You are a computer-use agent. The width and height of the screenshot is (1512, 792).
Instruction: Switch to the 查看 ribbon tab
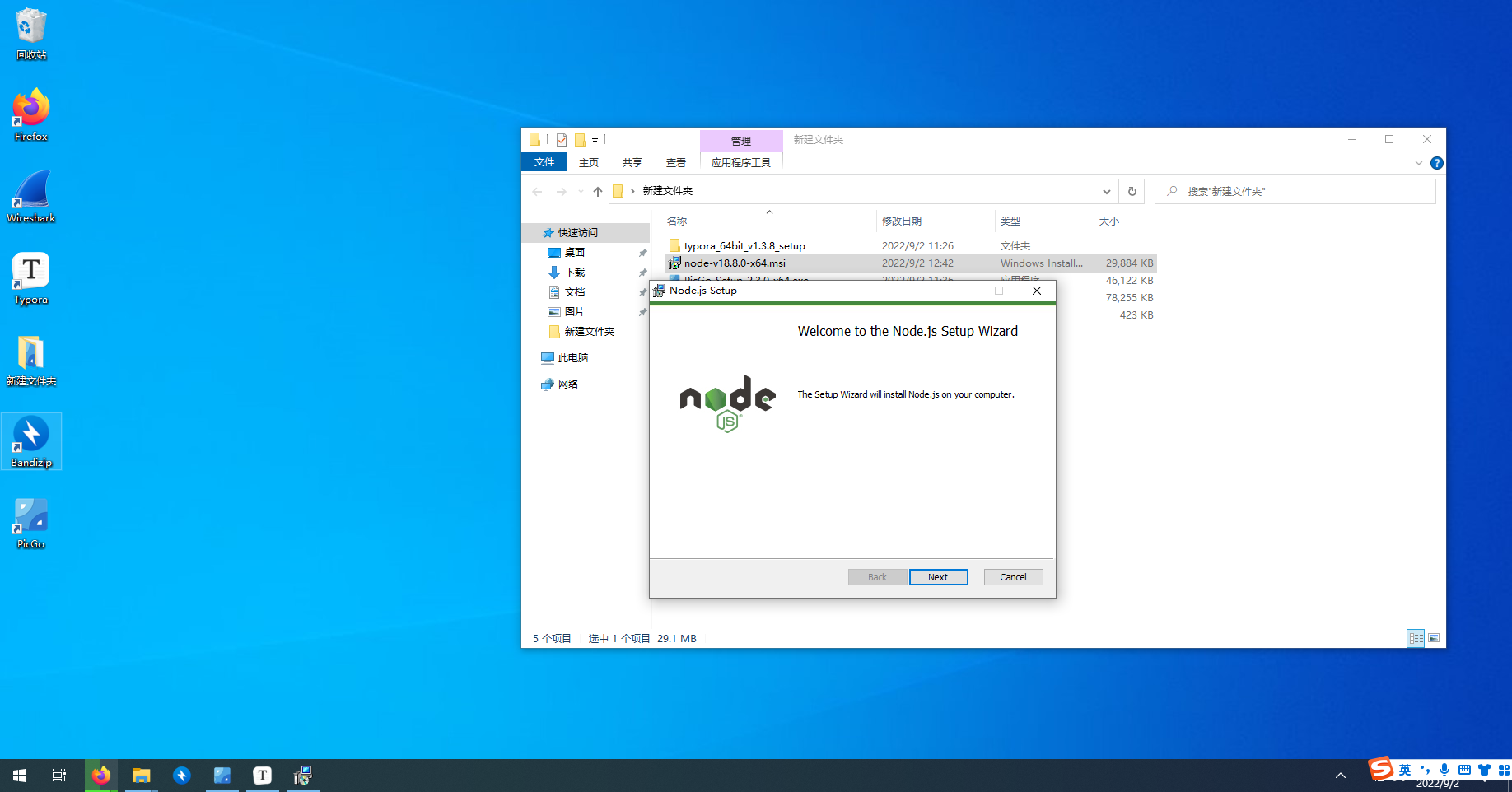tap(676, 162)
